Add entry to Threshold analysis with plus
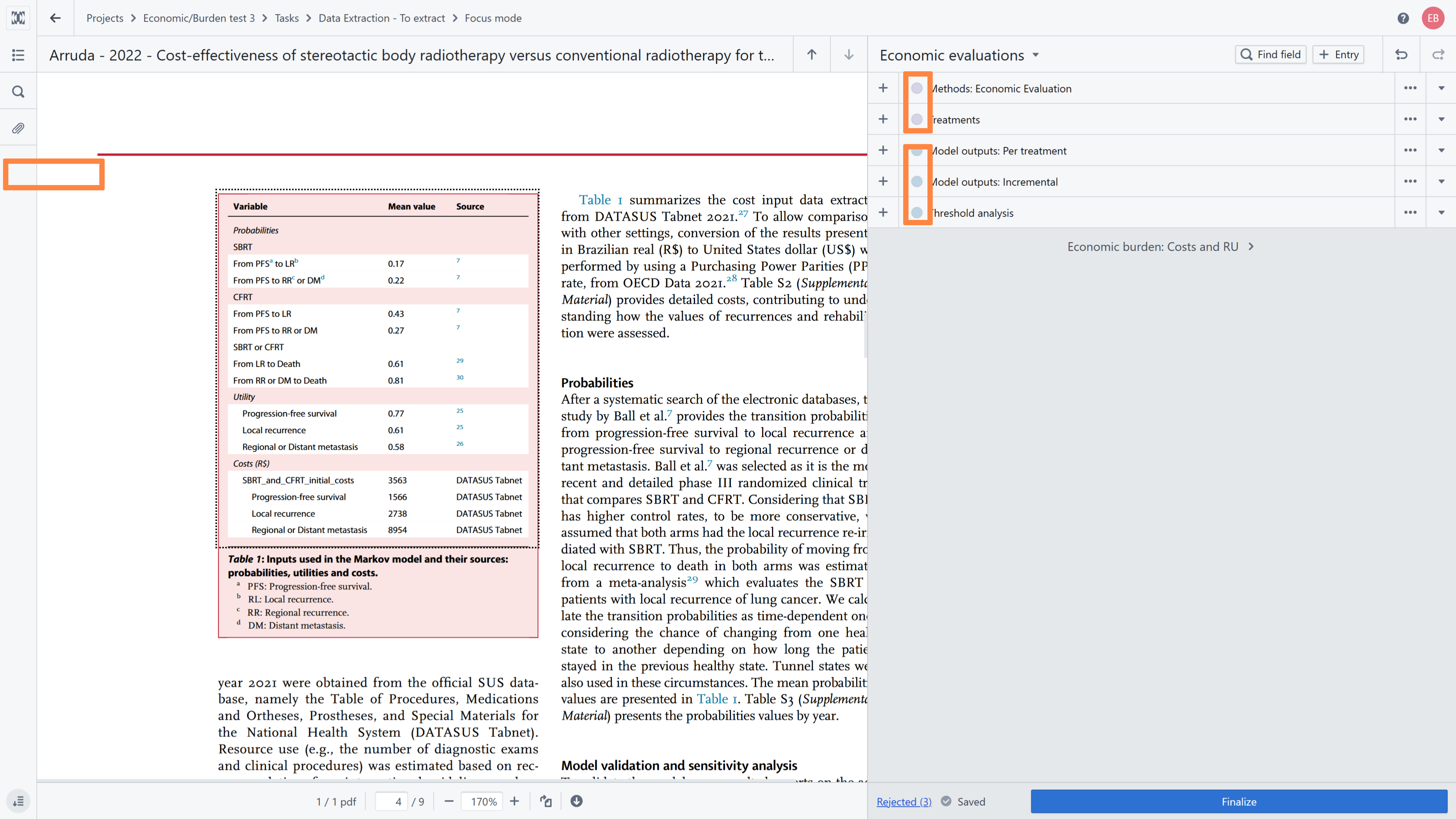 point(883,212)
